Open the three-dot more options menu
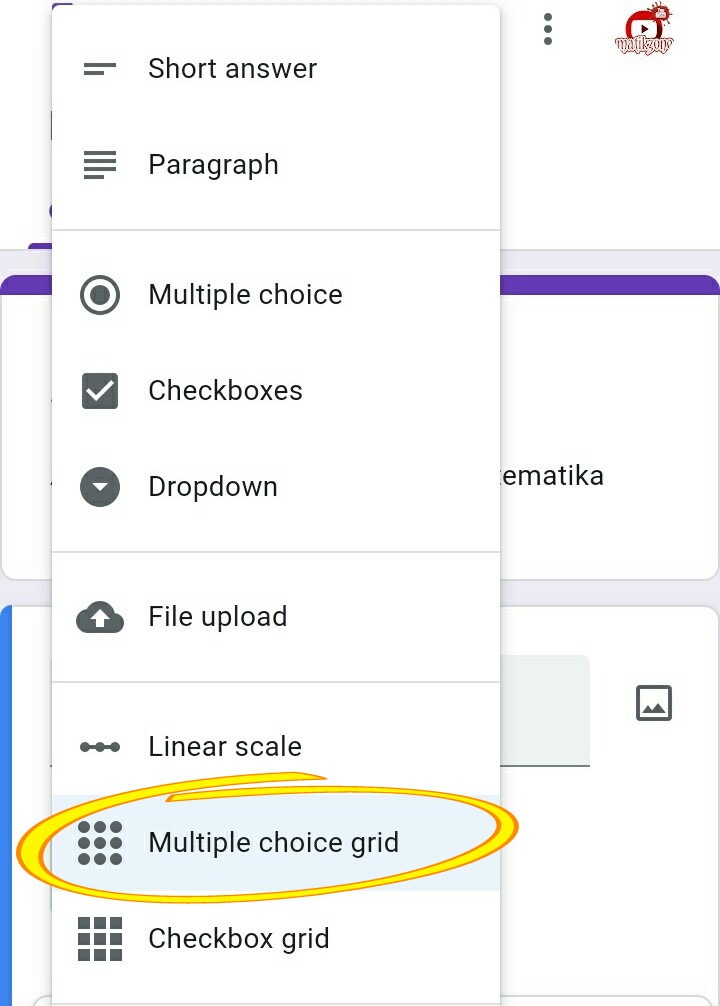Viewport: 720px width, 1006px height. coord(548,29)
